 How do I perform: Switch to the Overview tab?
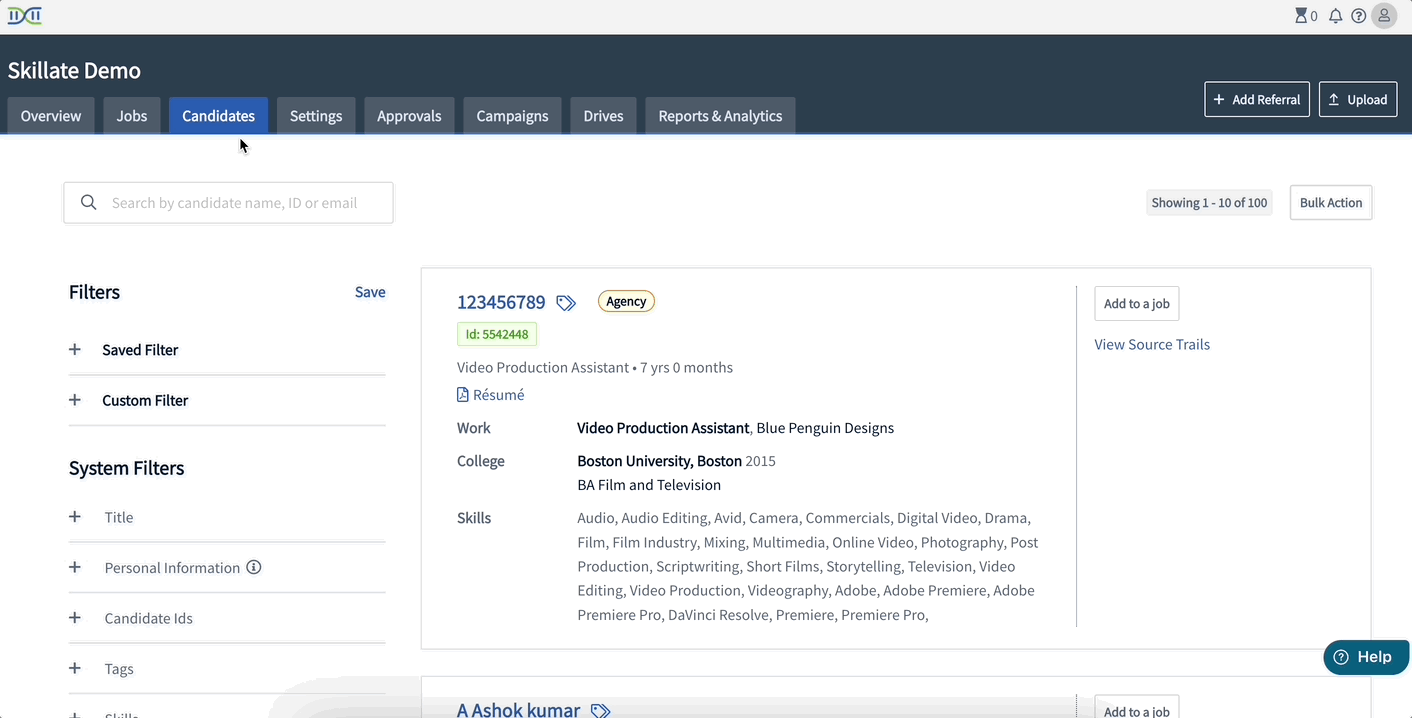[51, 116]
